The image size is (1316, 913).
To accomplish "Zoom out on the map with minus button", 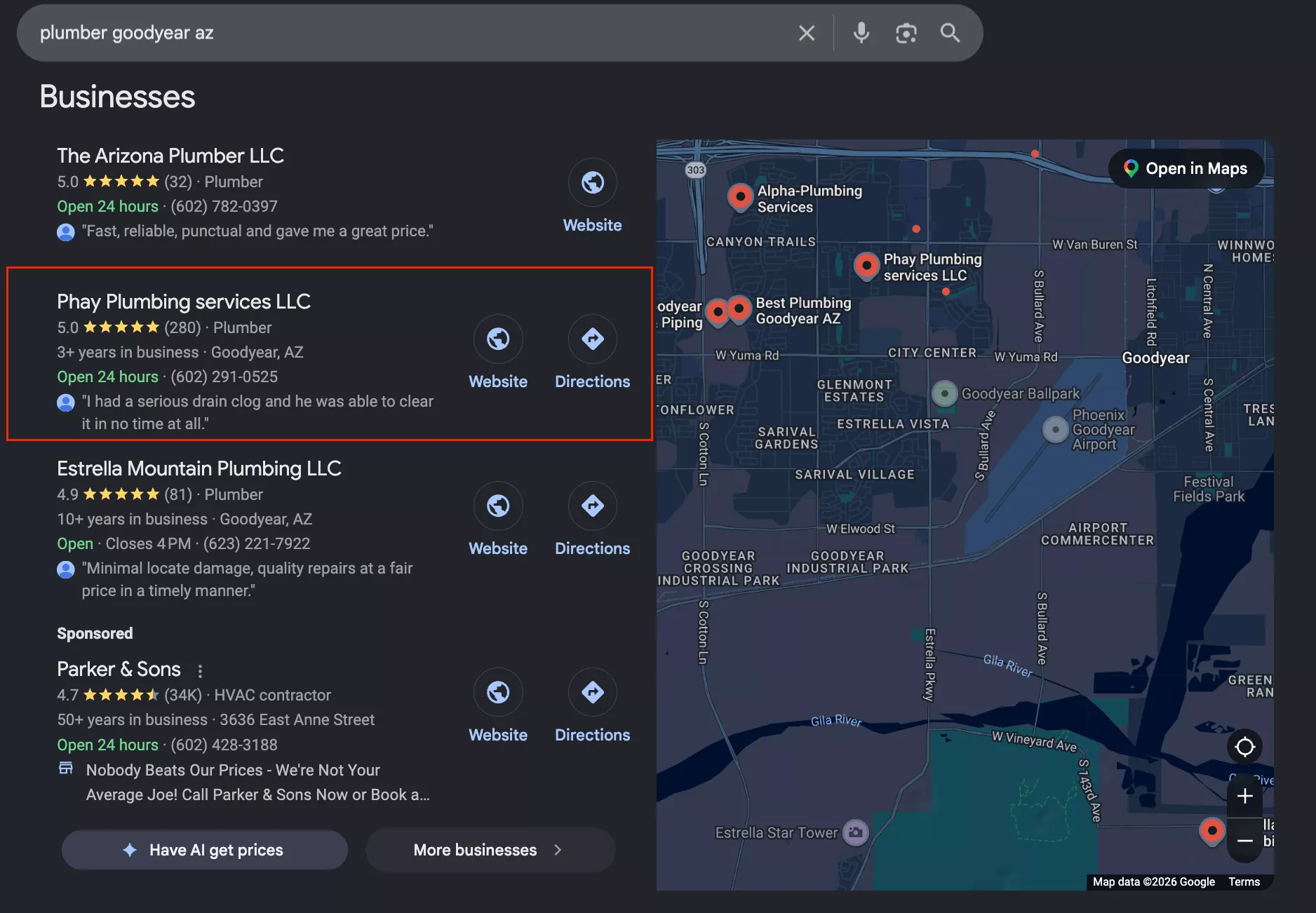I will tap(1245, 841).
